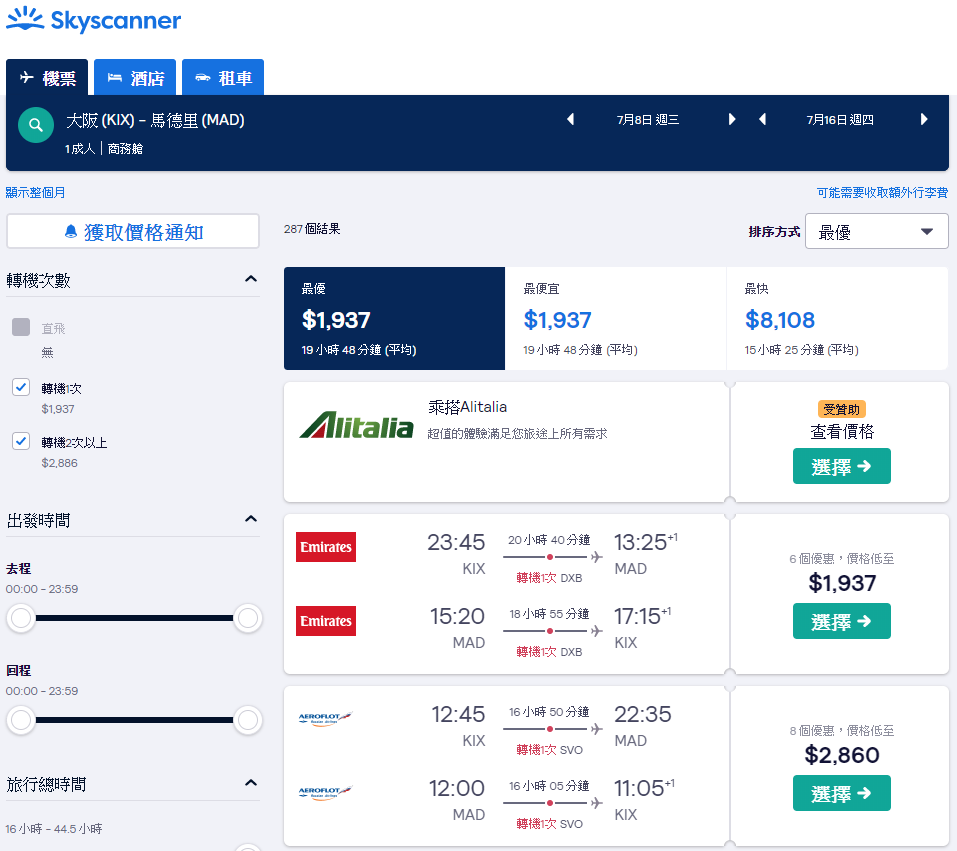Collapse the 旅行總時間 filter section

coord(251,783)
